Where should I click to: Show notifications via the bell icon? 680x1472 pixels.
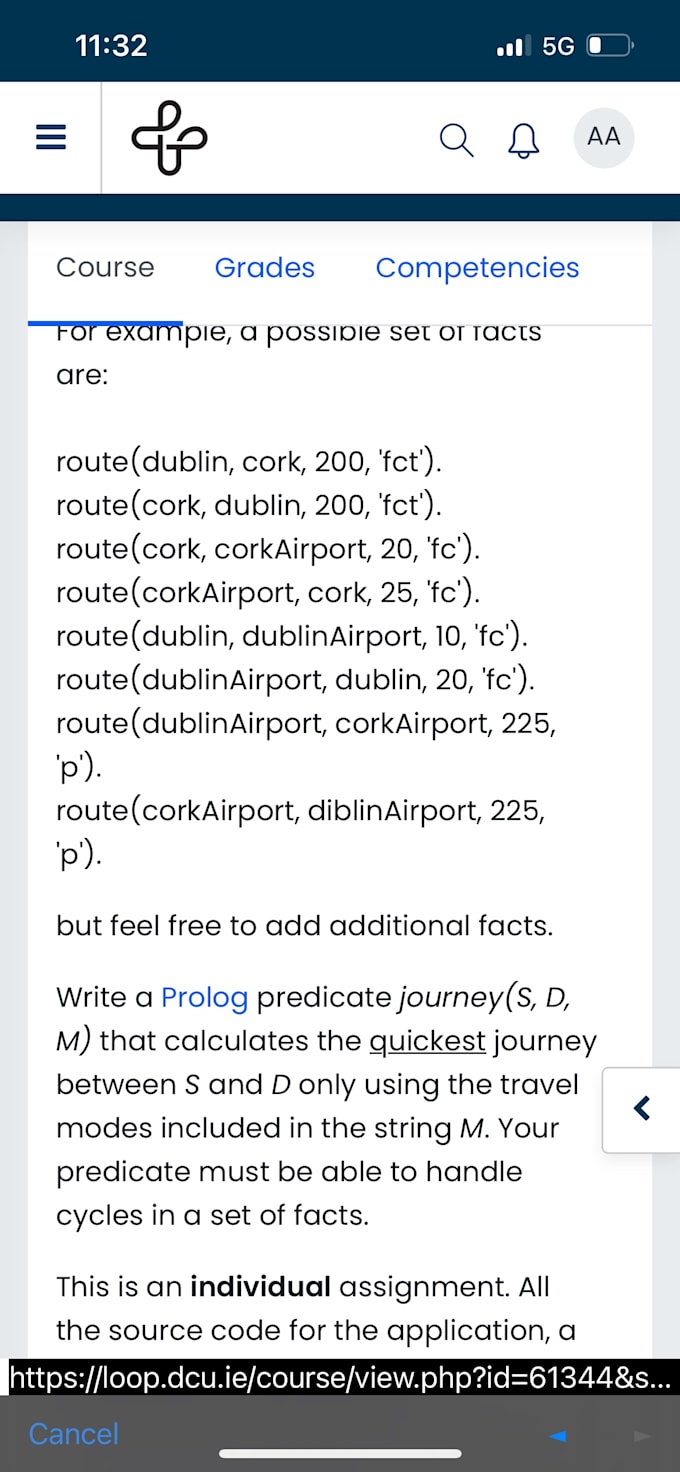(524, 140)
